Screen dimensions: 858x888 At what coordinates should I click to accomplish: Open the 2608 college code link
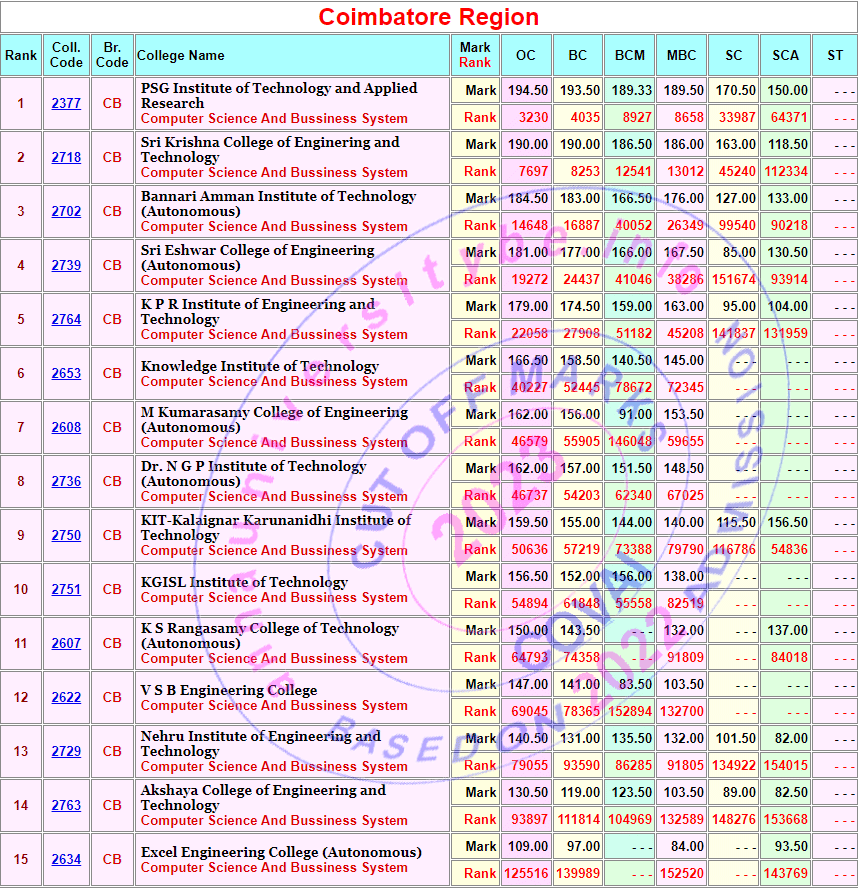66,428
